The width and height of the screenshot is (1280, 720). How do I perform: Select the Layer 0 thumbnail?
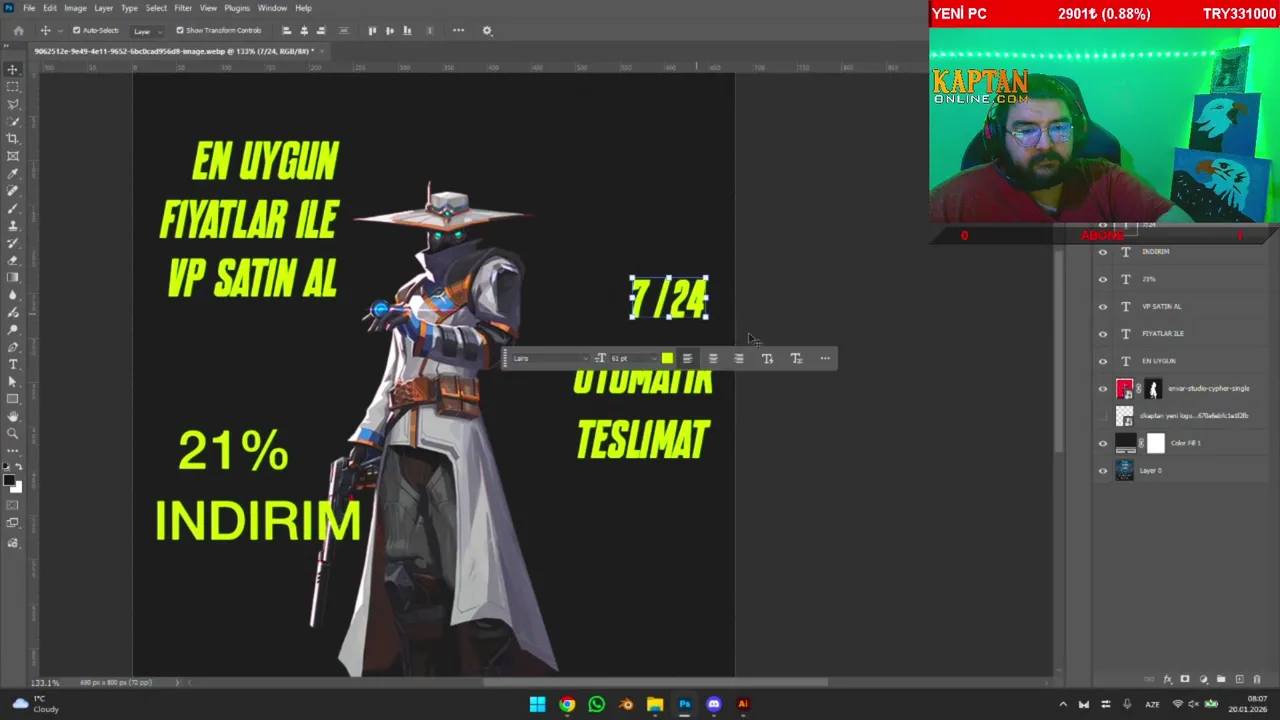[1125, 471]
